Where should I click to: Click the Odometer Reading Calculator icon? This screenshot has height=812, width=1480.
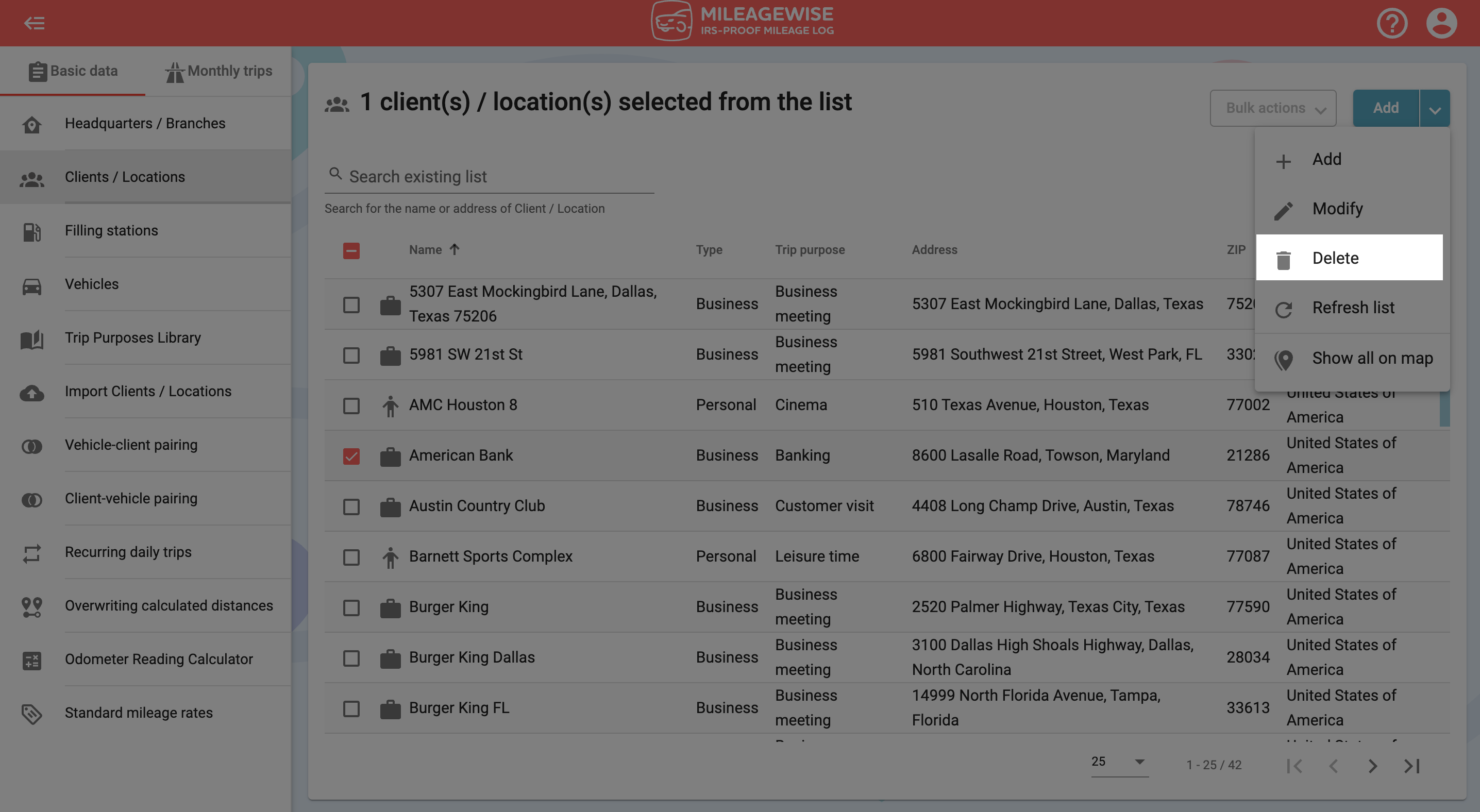(x=31, y=660)
